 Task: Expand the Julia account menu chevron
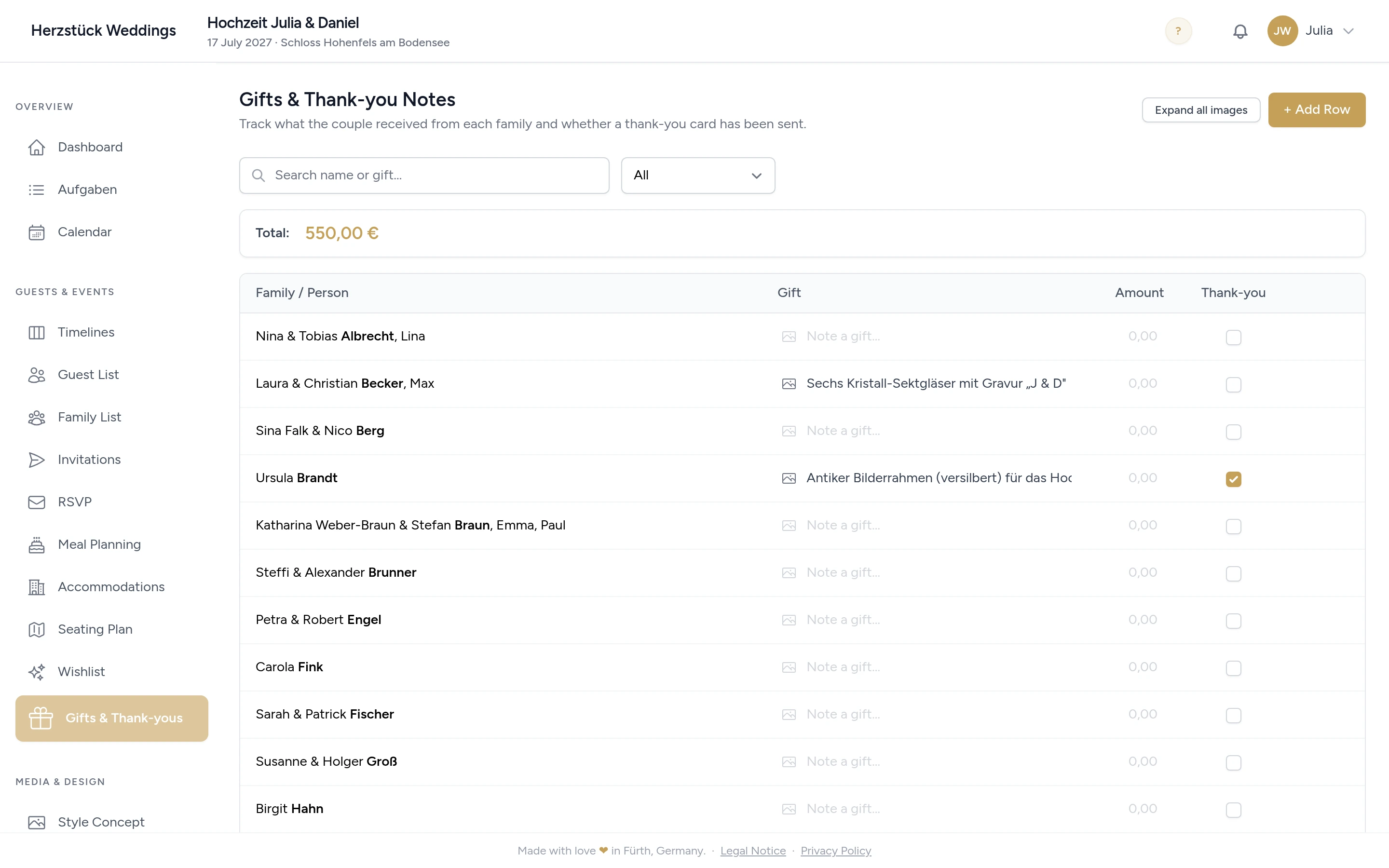click(1348, 31)
